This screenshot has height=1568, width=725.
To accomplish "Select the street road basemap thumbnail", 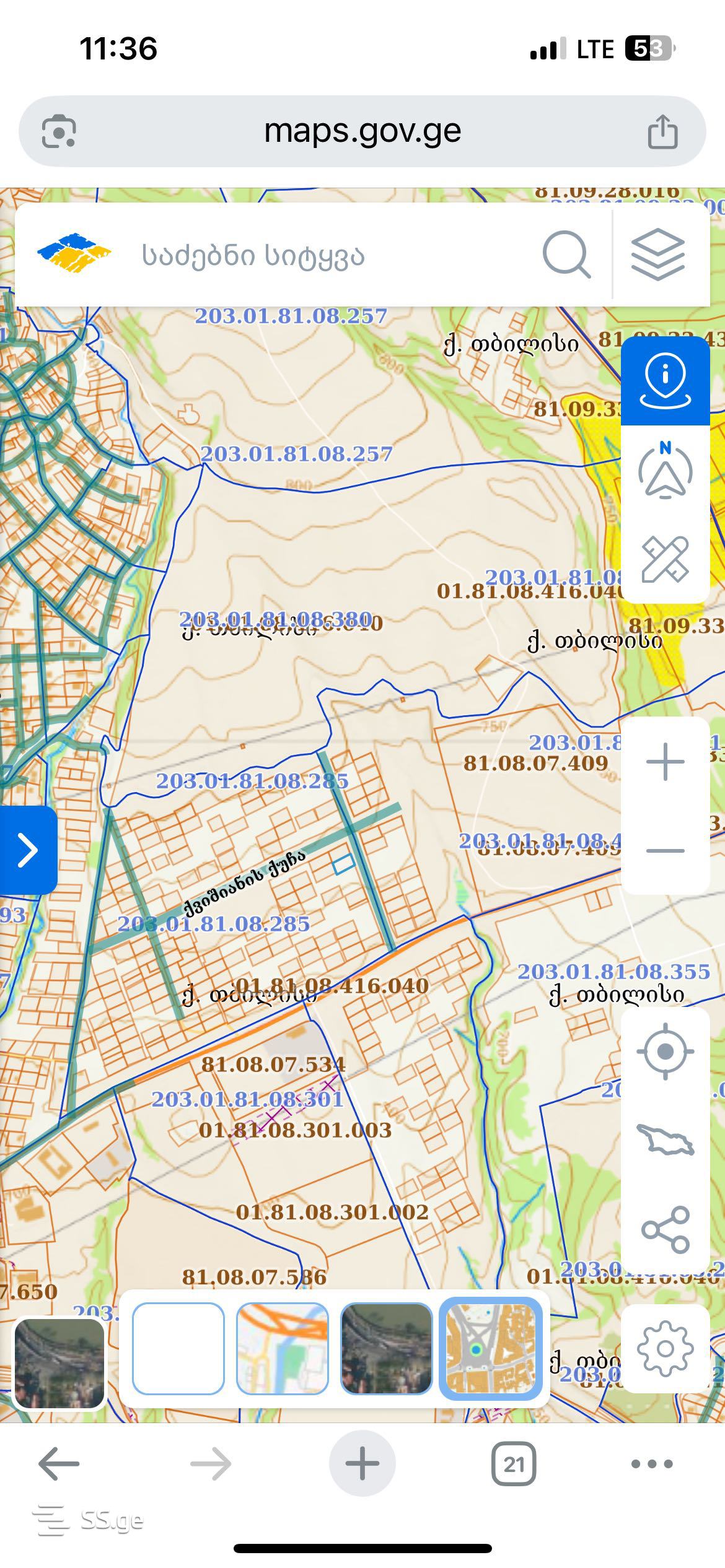I will point(282,1348).
